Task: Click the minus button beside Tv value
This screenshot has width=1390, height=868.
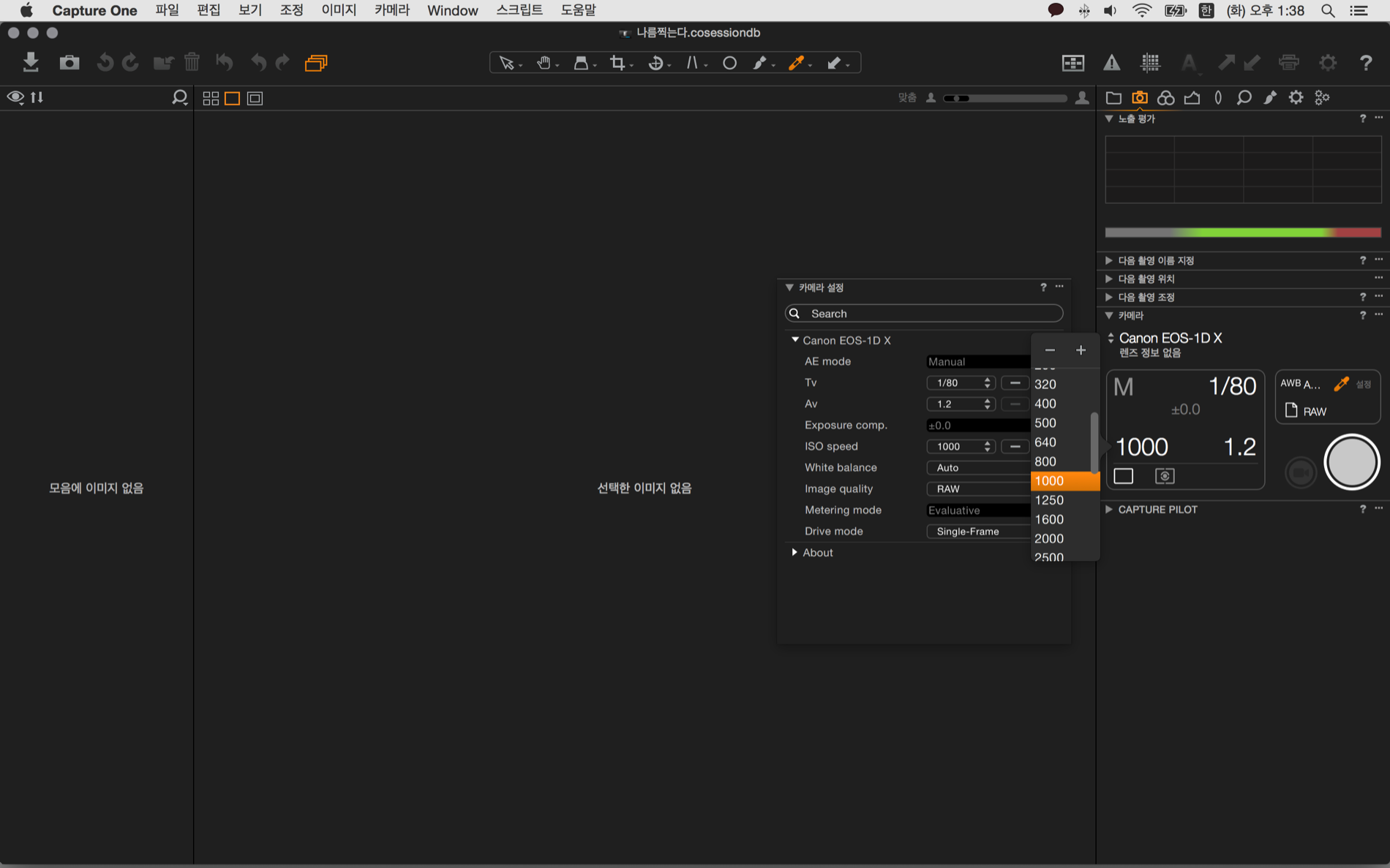Action: coord(1015,382)
